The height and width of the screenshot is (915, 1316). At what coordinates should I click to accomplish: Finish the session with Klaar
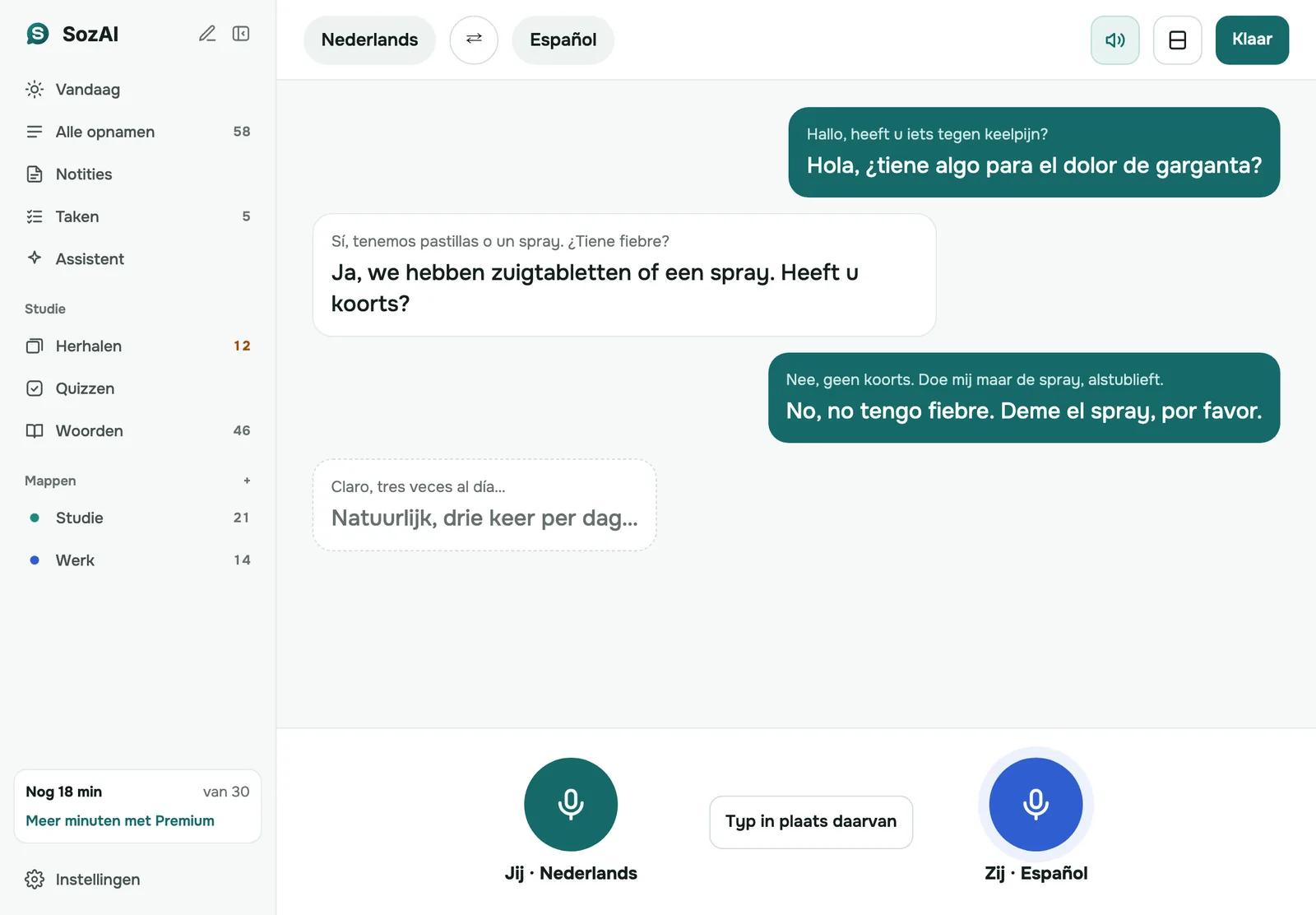point(1252,39)
